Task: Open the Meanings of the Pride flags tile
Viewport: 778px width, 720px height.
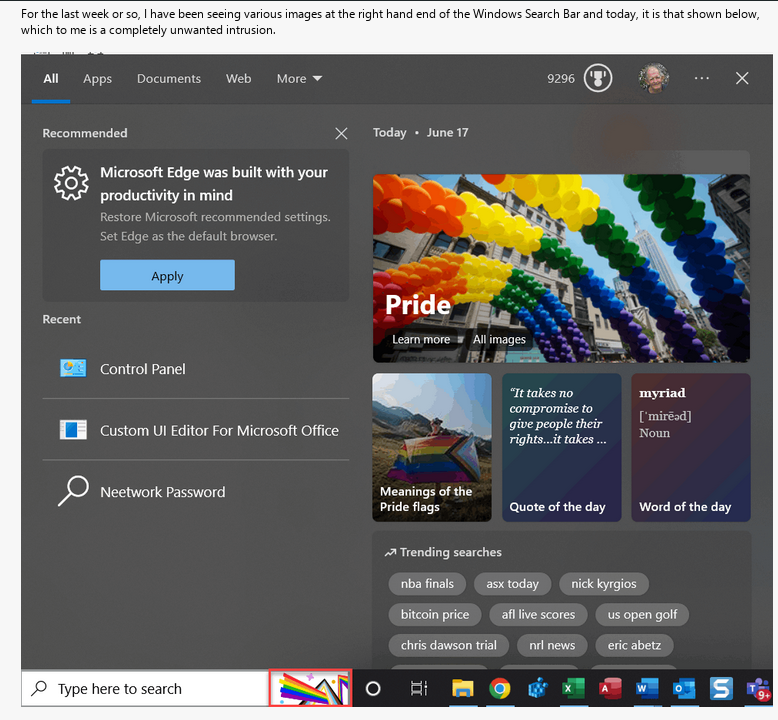Action: pyautogui.click(x=432, y=447)
